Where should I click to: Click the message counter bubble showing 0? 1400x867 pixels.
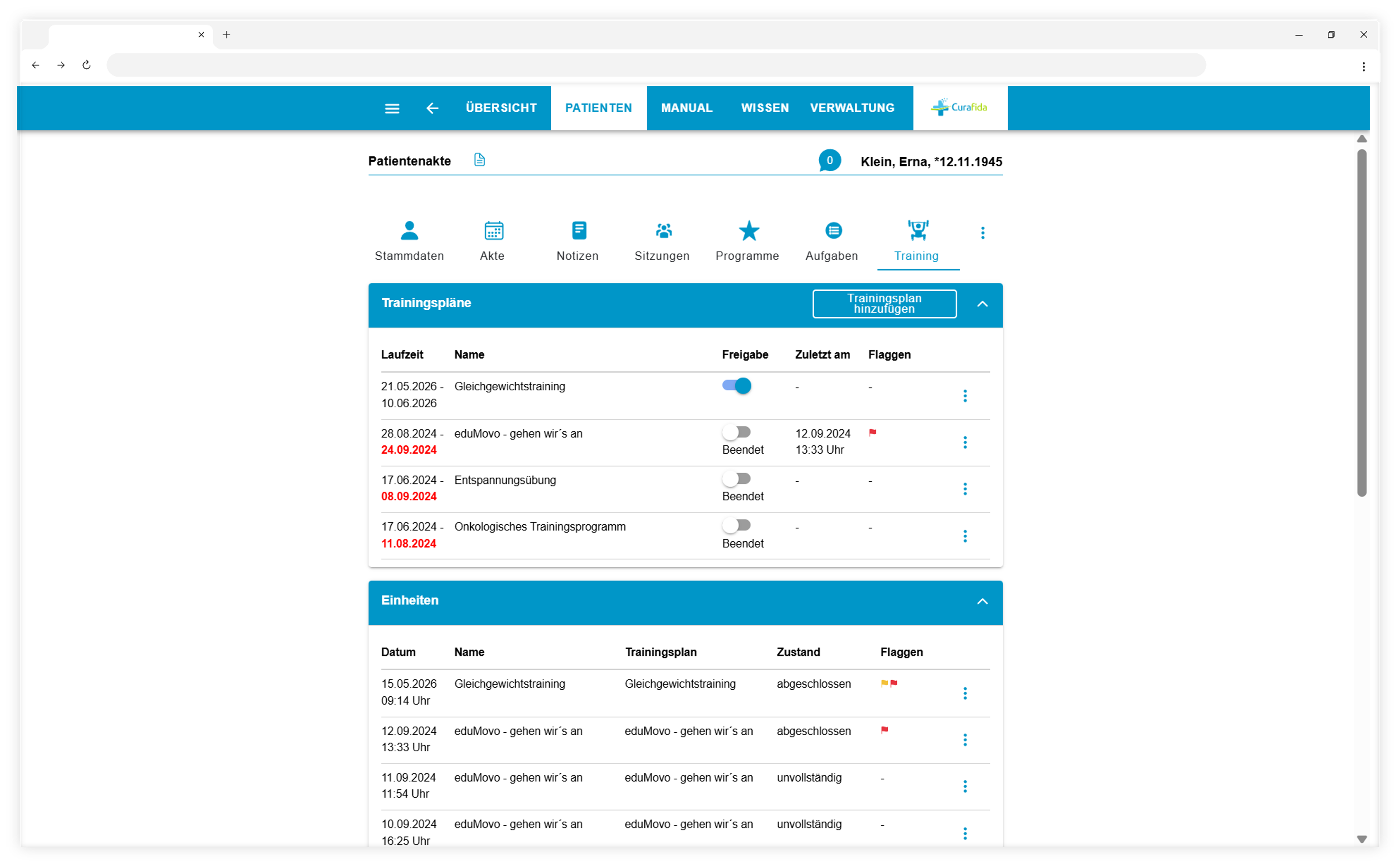(x=829, y=161)
